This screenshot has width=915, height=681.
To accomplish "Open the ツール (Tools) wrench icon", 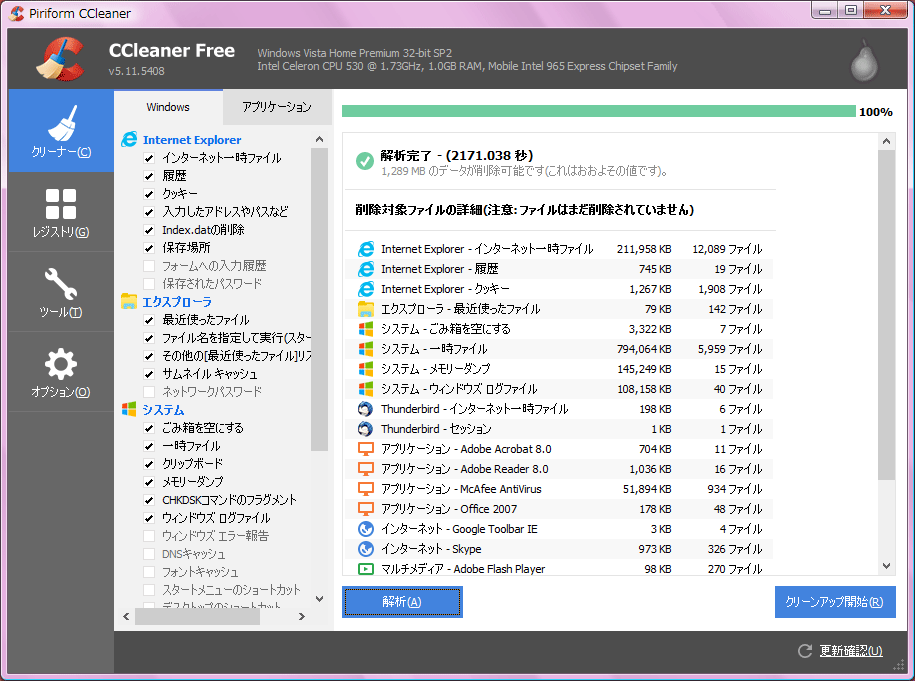I will (61, 284).
